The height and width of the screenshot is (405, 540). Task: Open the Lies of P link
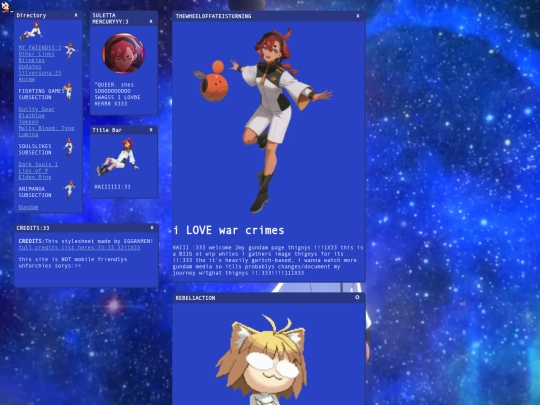33,171
